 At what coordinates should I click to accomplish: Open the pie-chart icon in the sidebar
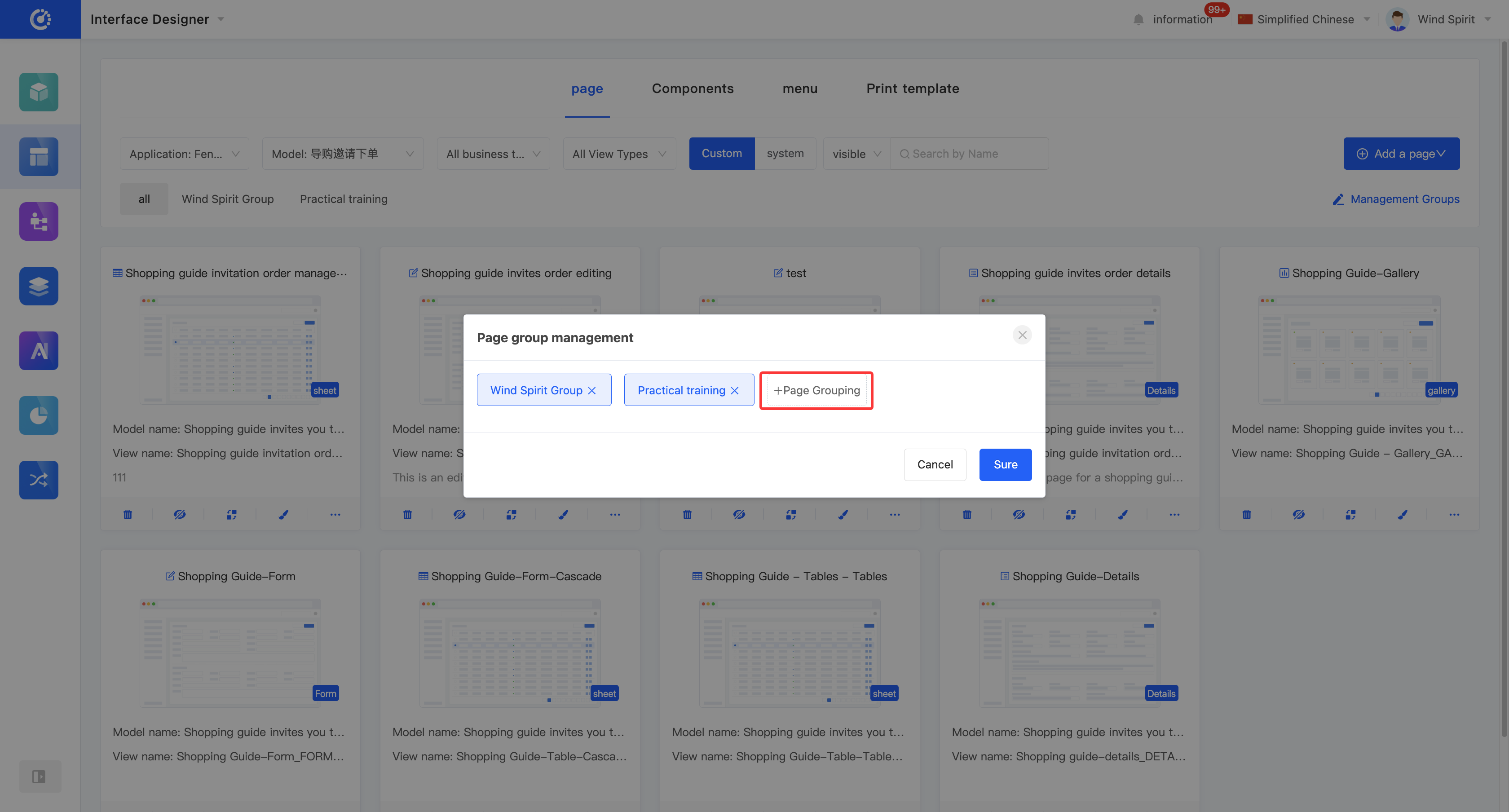(39, 415)
